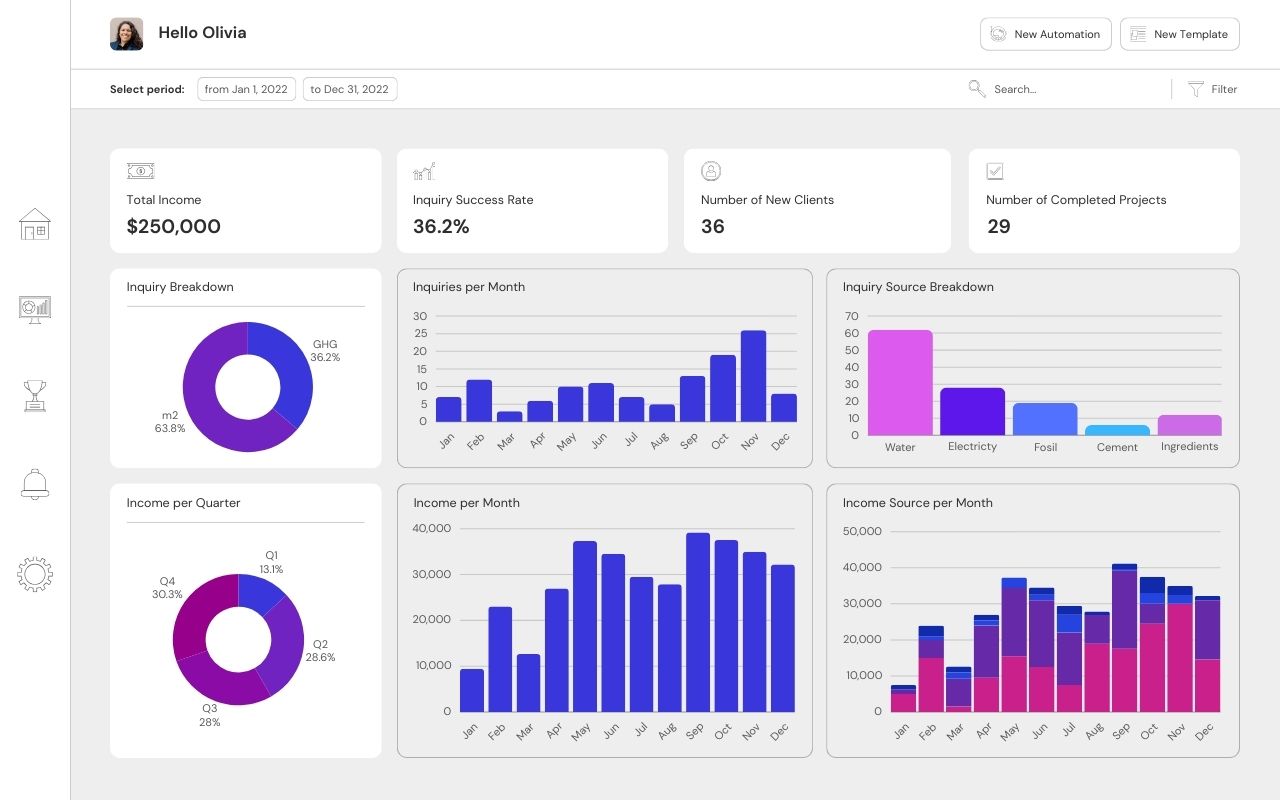This screenshot has width=1280, height=800.
Task: Open the 'from Jan 1, 2022' date picker
Action: click(246, 89)
